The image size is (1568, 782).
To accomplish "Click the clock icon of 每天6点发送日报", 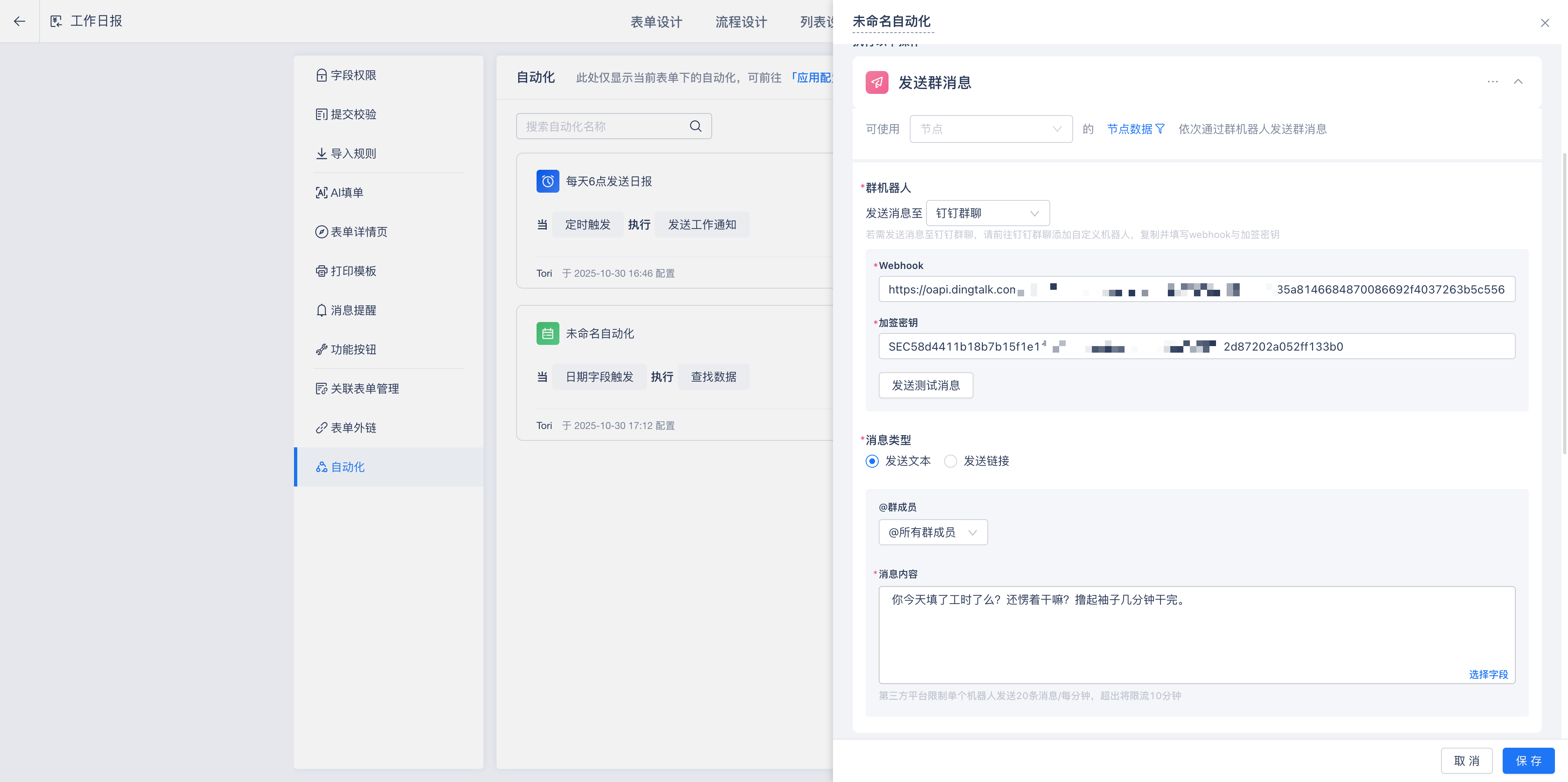I will pyautogui.click(x=547, y=181).
